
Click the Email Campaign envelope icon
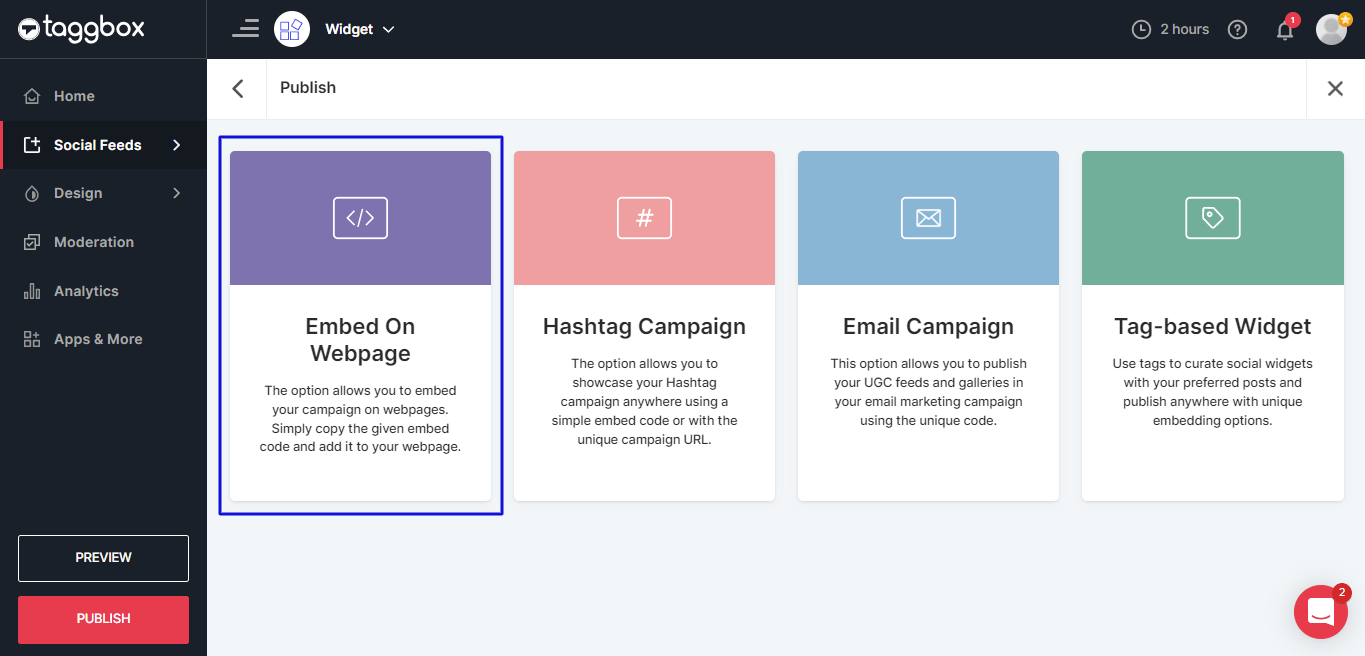928,218
